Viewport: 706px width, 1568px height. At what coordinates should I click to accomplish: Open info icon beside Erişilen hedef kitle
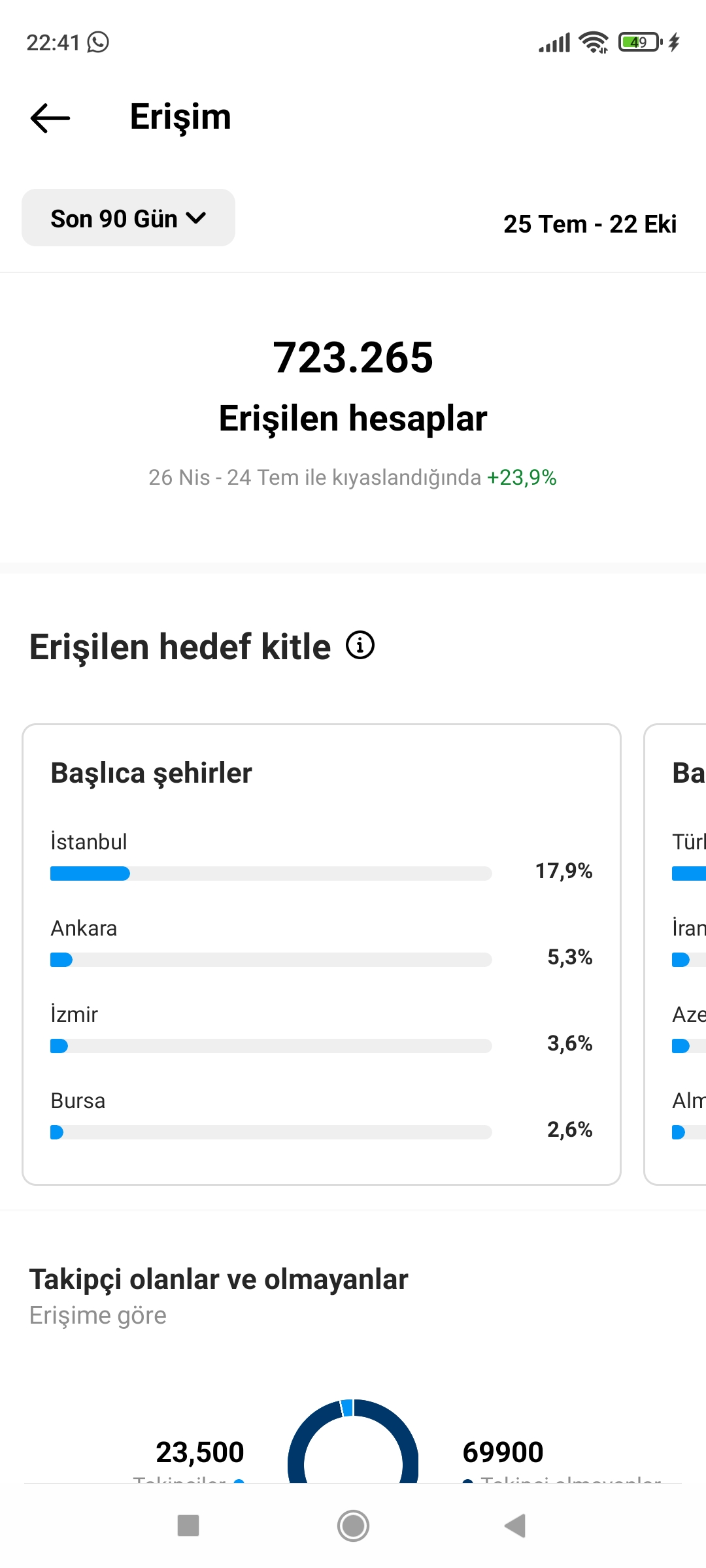[360, 645]
